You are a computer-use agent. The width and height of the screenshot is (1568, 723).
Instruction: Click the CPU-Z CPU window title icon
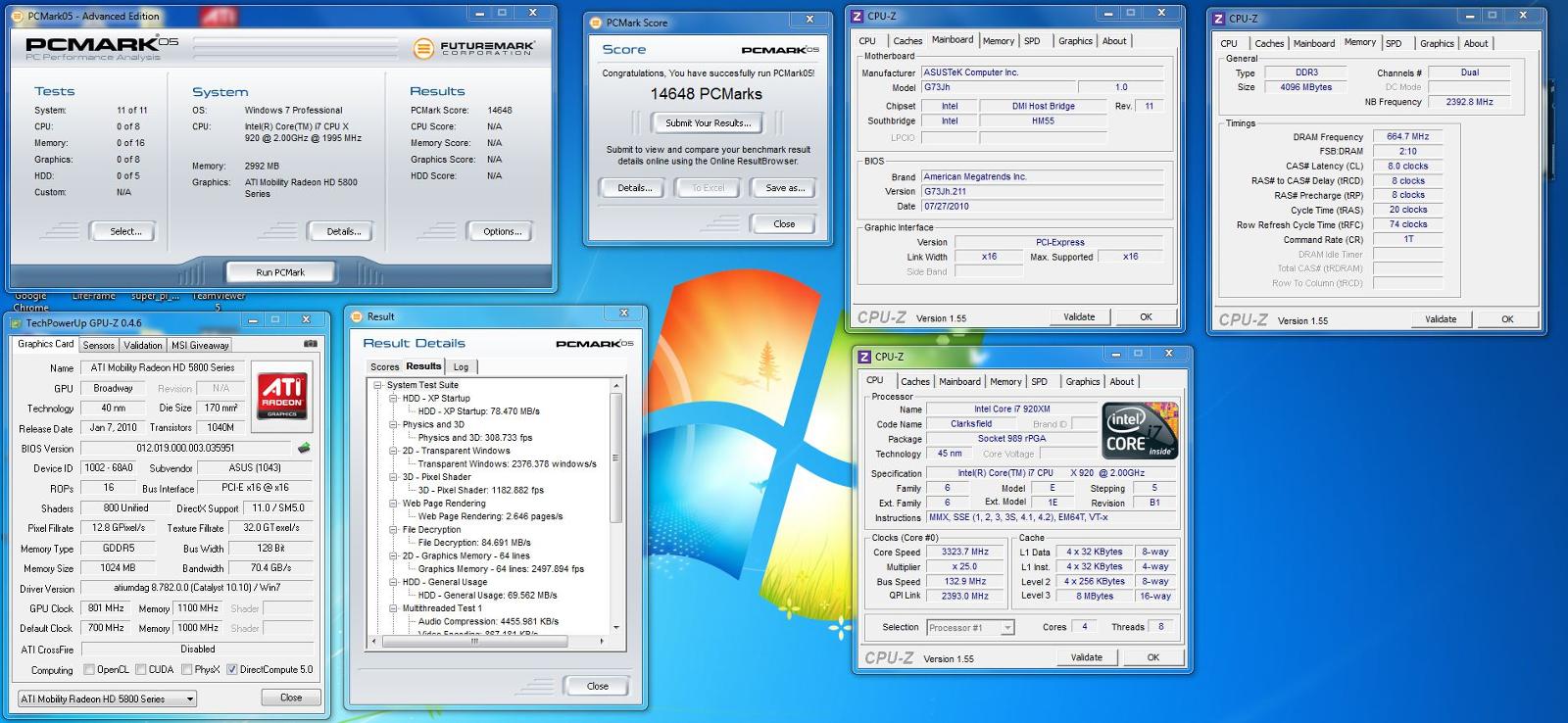tap(865, 357)
